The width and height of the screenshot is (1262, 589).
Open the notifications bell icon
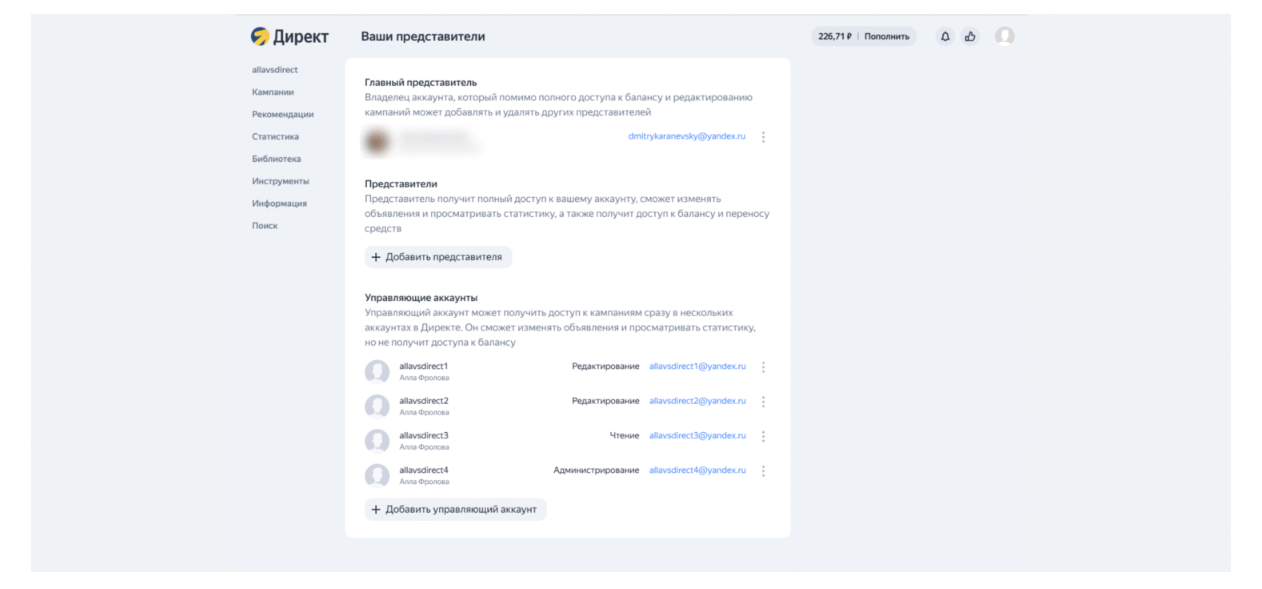945,36
